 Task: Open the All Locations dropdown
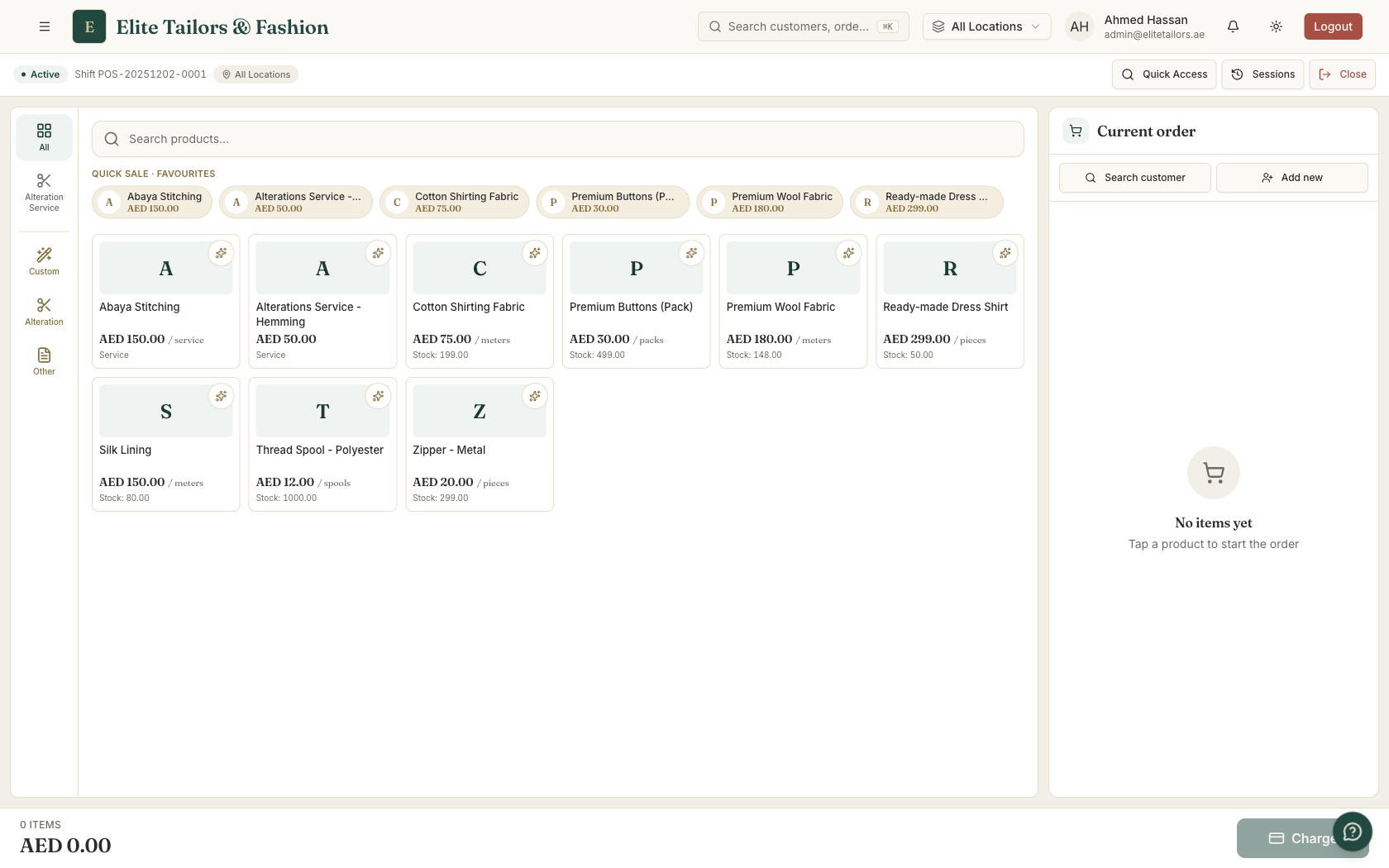[x=986, y=26]
